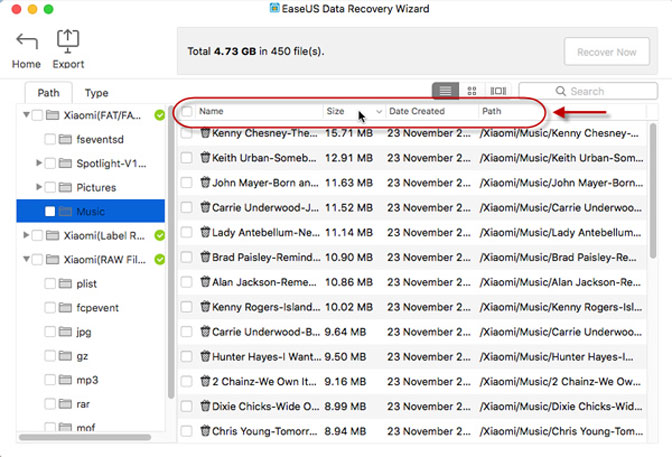Check the Music folder checkbox
The image size is (672, 457).
point(50,211)
